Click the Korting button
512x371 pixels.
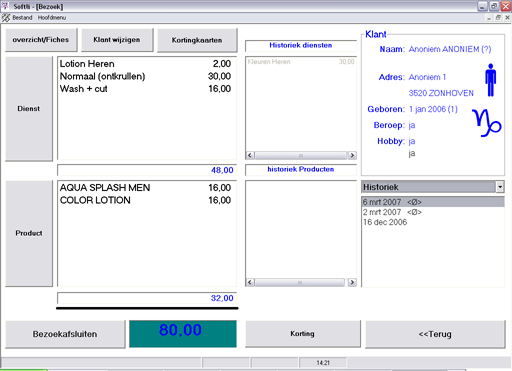302,334
